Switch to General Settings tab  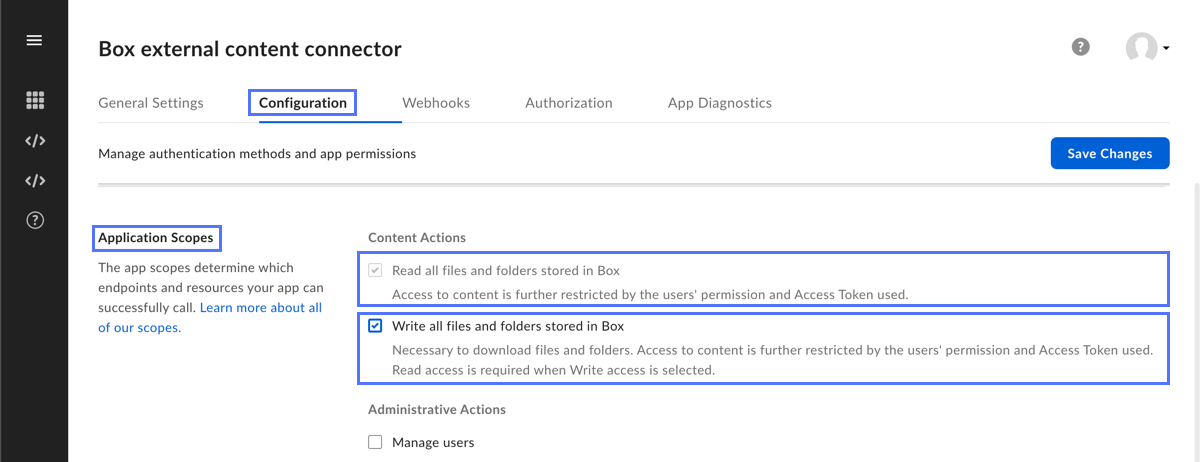[x=151, y=103]
